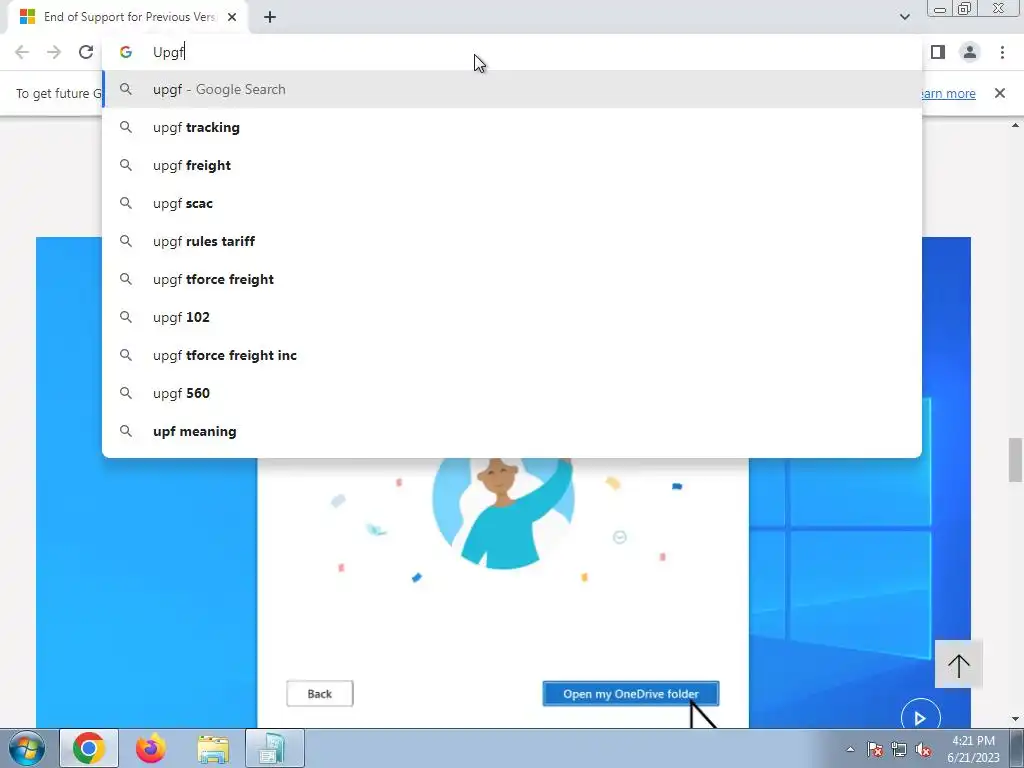Choose the 'upgf freight' suggestion
1024x768 pixels.
point(512,165)
